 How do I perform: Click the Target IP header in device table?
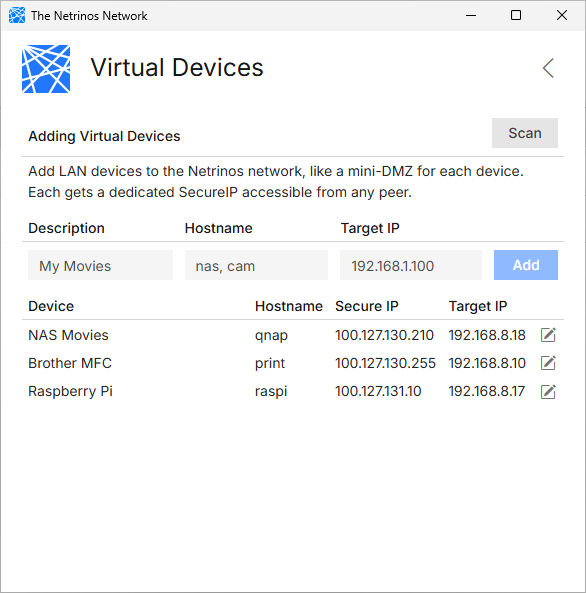(478, 307)
